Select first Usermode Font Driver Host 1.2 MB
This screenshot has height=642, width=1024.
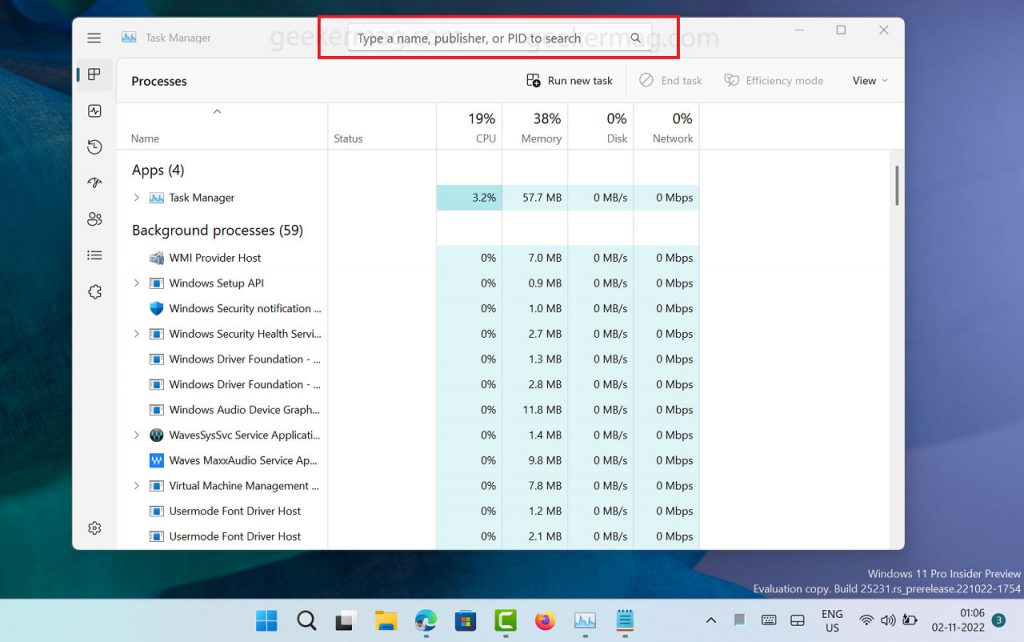(x=408, y=511)
